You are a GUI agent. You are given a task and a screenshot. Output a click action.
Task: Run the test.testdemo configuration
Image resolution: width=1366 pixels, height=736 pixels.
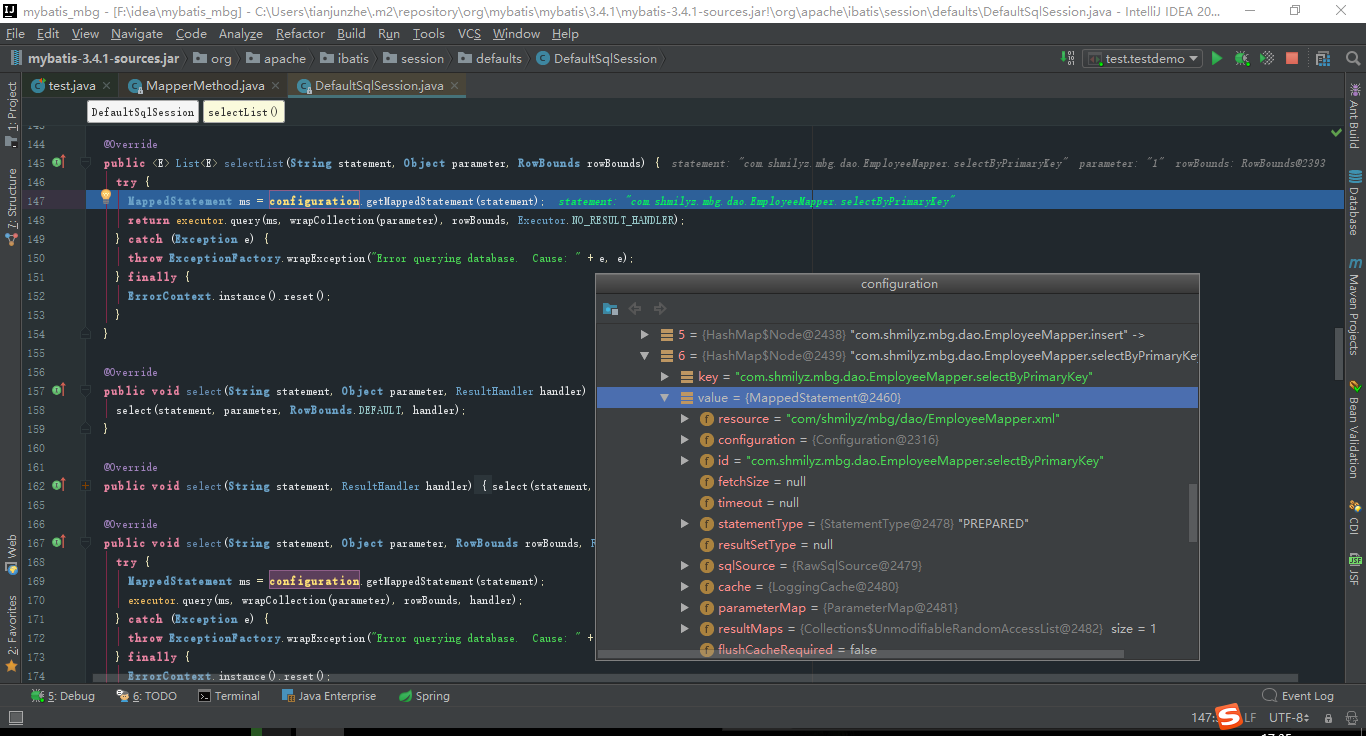[x=1217, y=58]
